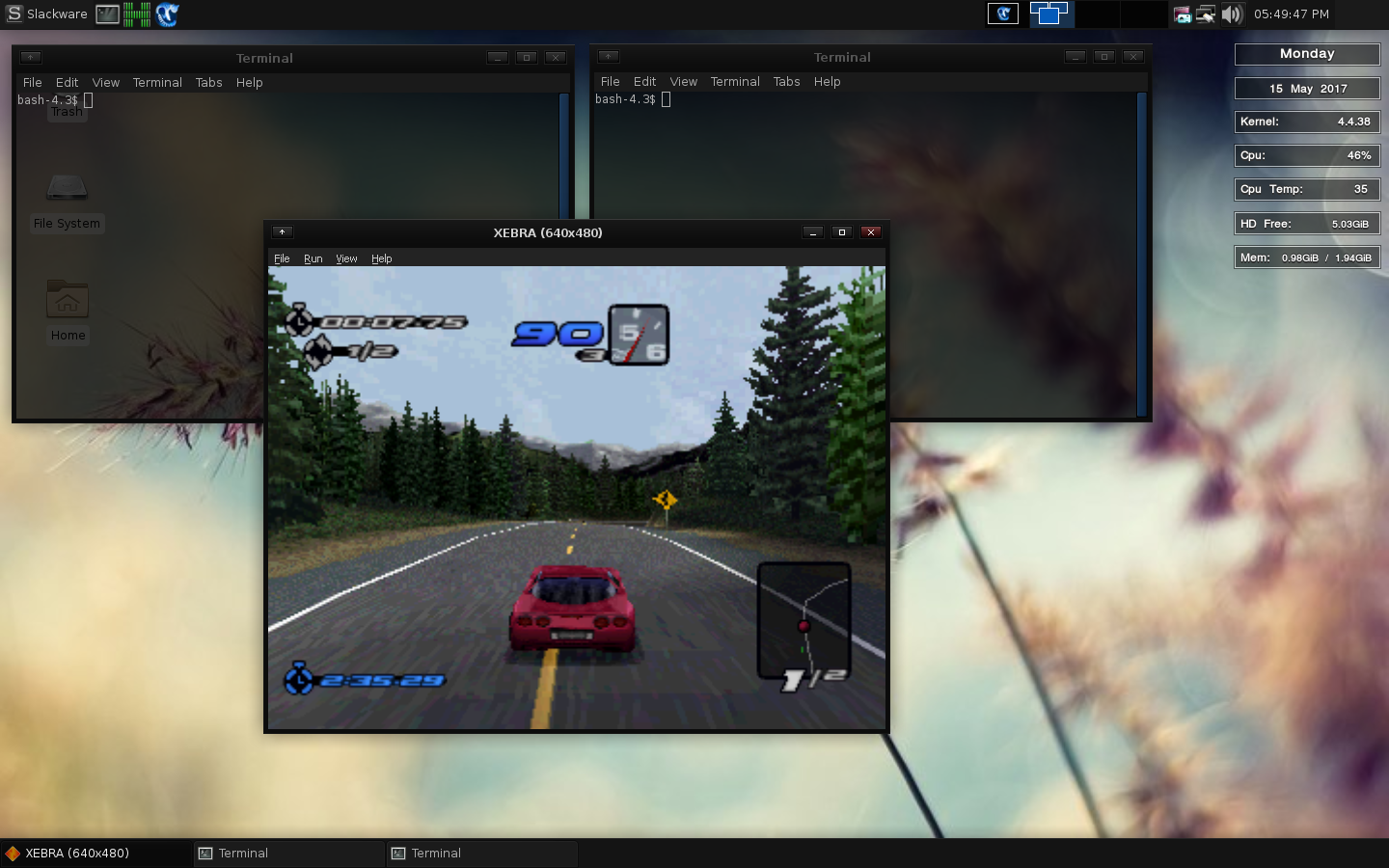1389x868 pixels.
Task: Launch terminal from top panel icon
Action: pyautogui.click(x=107, y=14)
